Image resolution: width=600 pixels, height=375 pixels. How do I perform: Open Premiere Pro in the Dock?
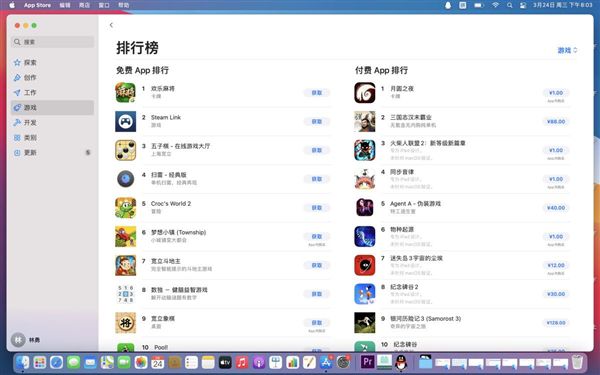coord(367,362)
